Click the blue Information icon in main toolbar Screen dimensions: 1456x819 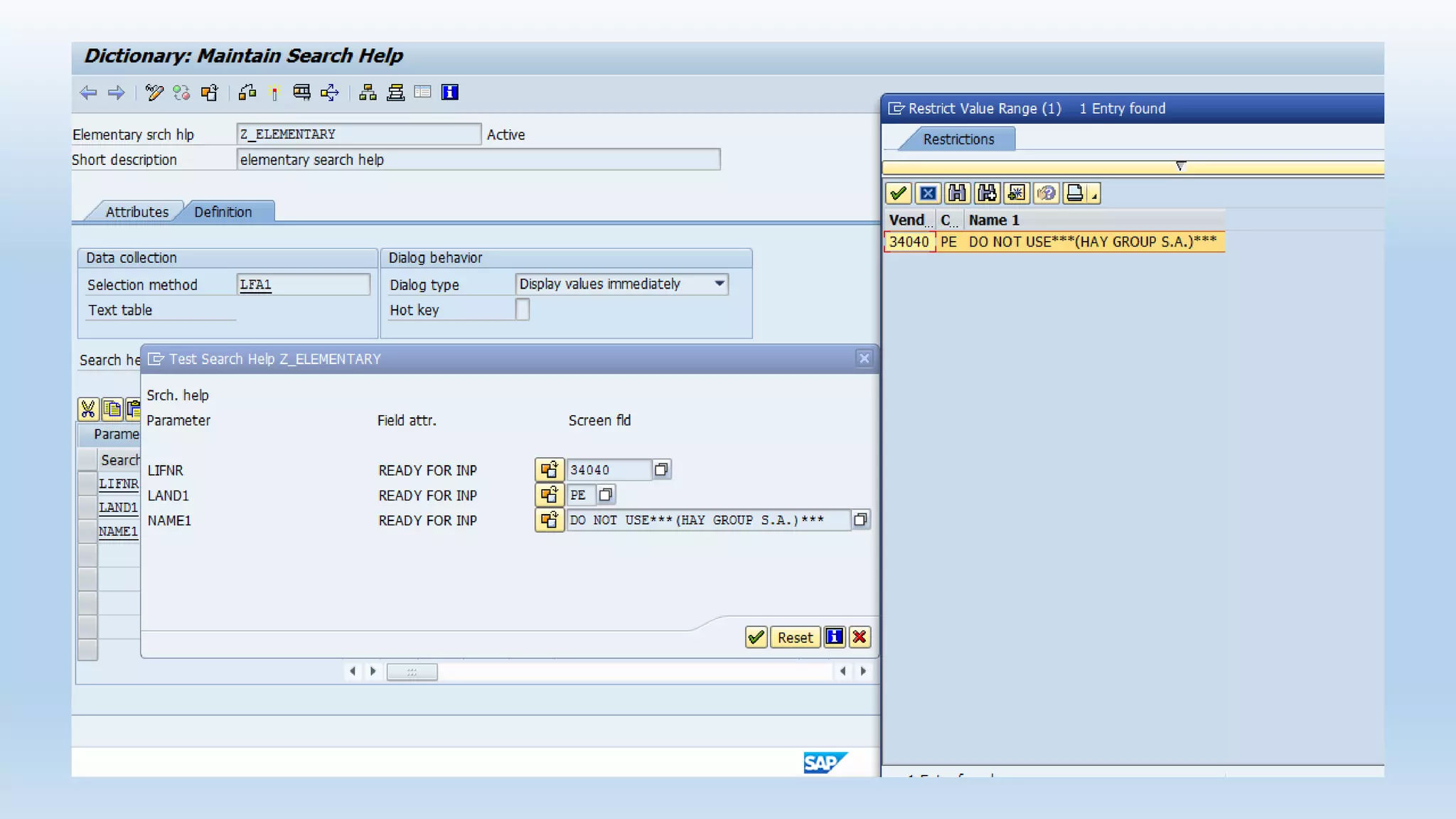click(x=450, y=92)
